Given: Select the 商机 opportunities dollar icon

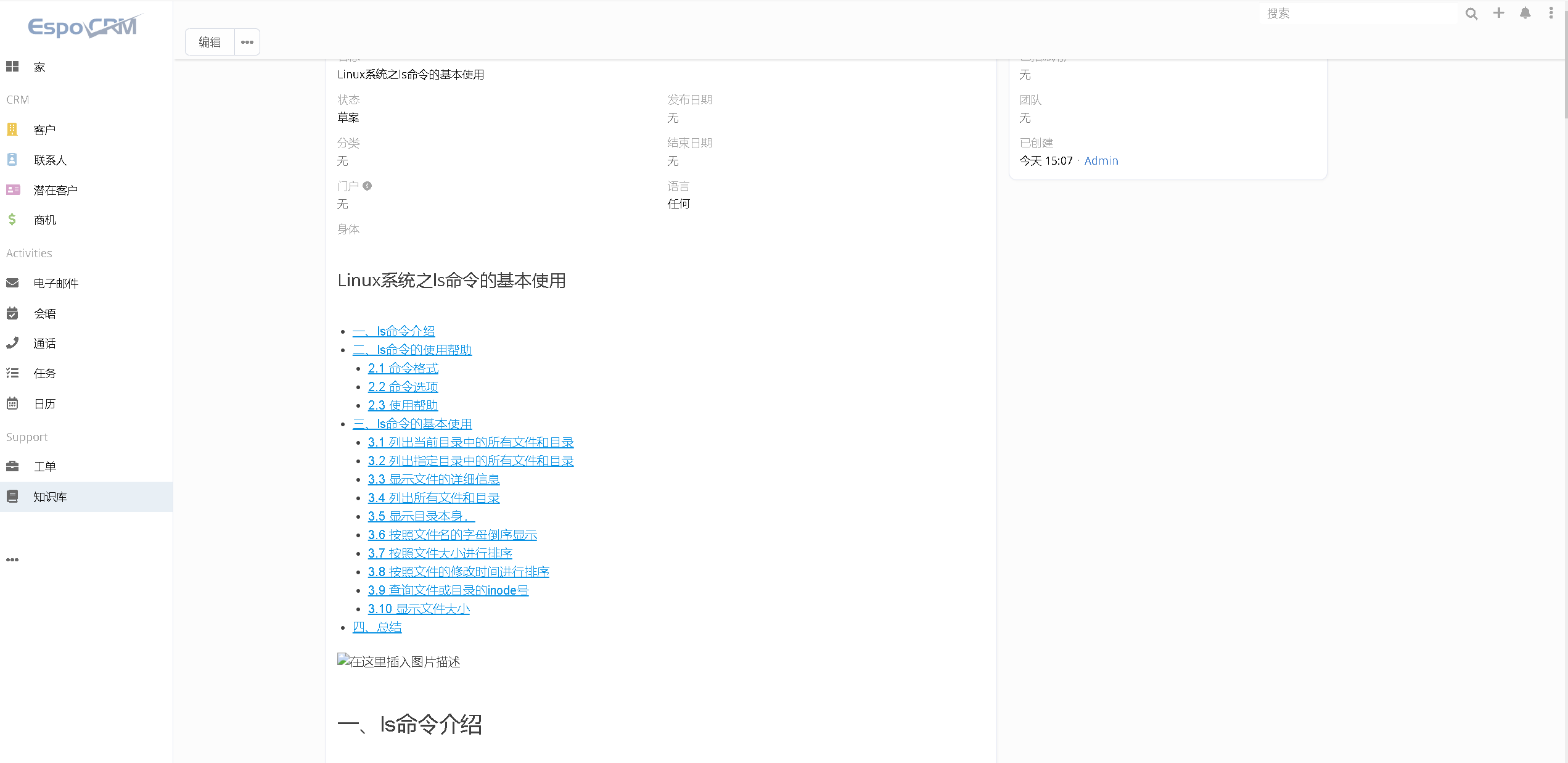Looking at the screenshot, I should point(12,220).
